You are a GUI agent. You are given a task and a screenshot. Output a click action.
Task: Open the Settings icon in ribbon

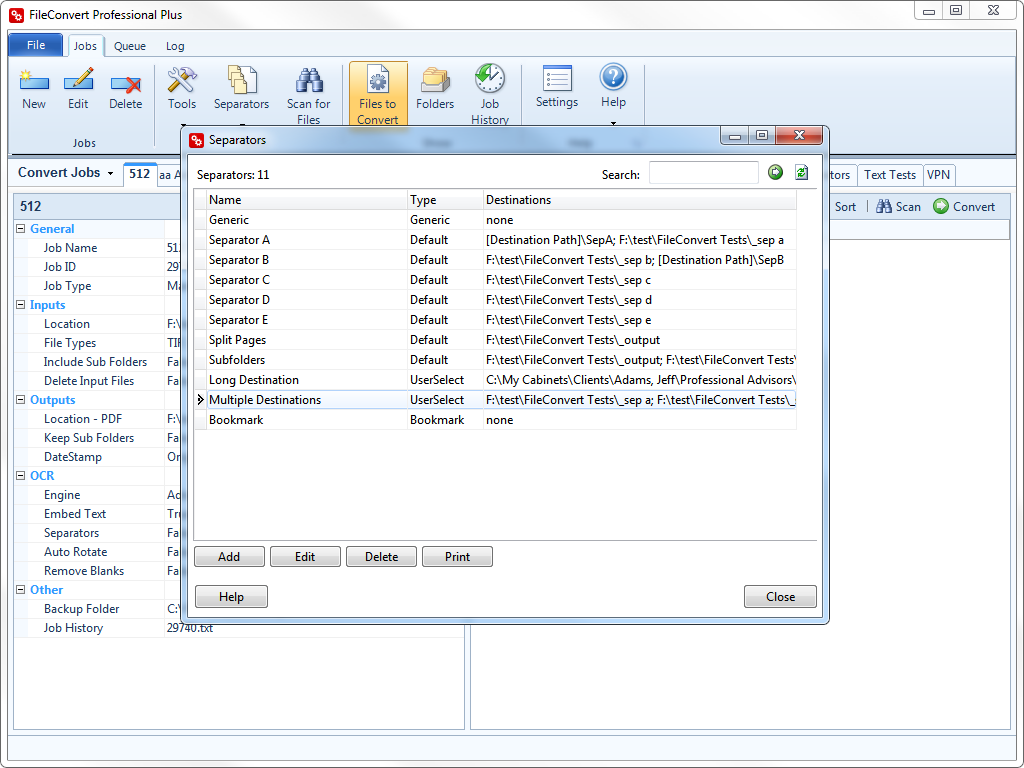coord(557,78)
